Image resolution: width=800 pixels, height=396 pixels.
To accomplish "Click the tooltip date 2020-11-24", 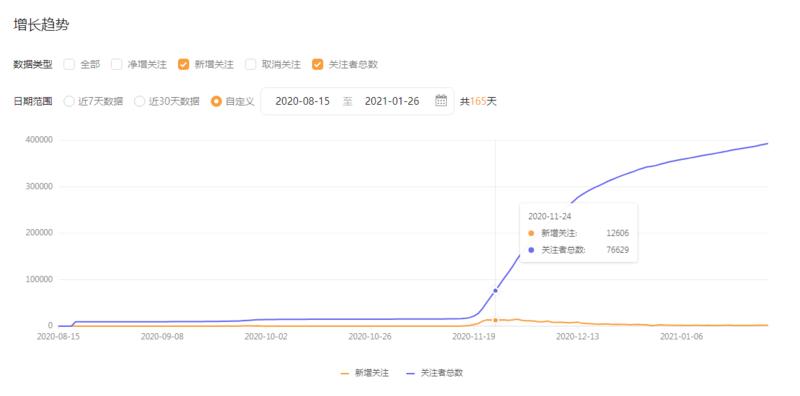I will pyautogui.click(x=549, y=216).
